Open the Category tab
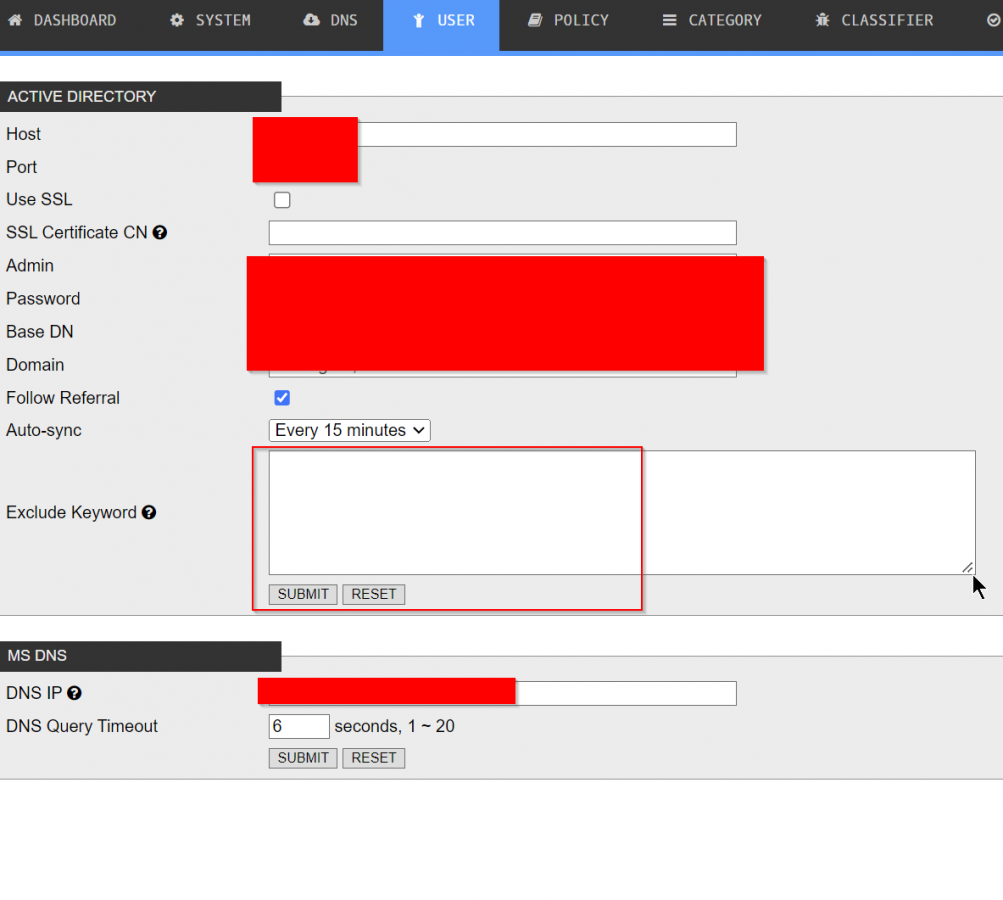 [711, 20]
